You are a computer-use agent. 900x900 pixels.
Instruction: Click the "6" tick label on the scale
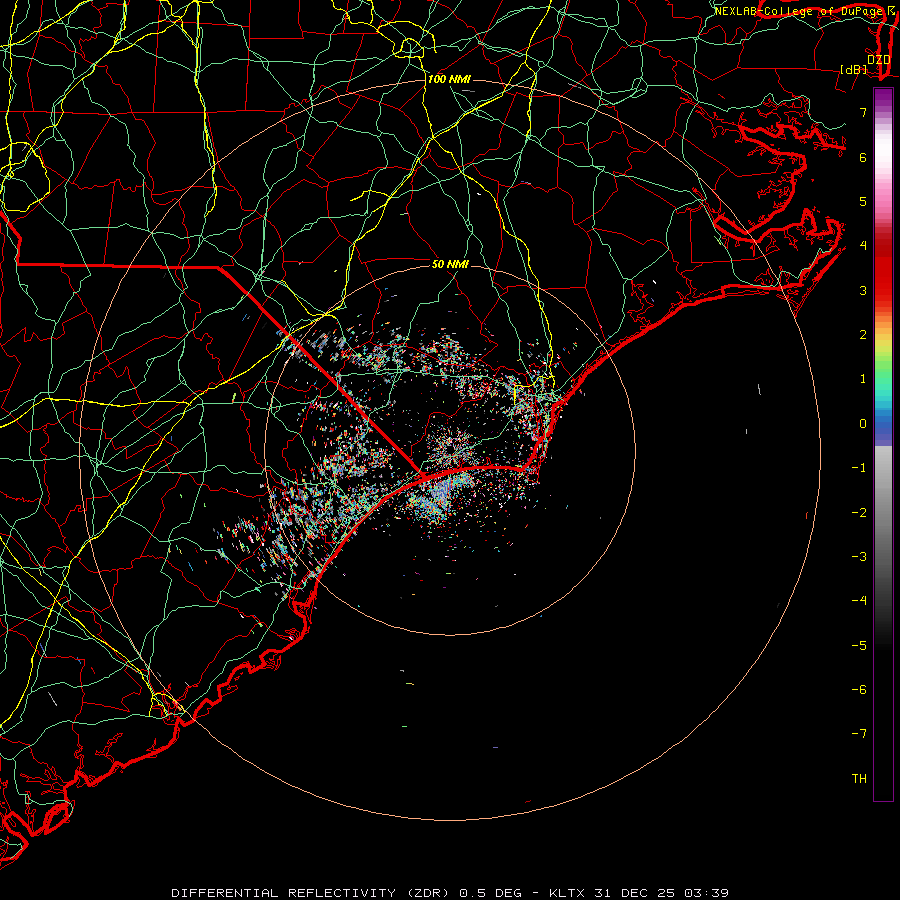863,157
